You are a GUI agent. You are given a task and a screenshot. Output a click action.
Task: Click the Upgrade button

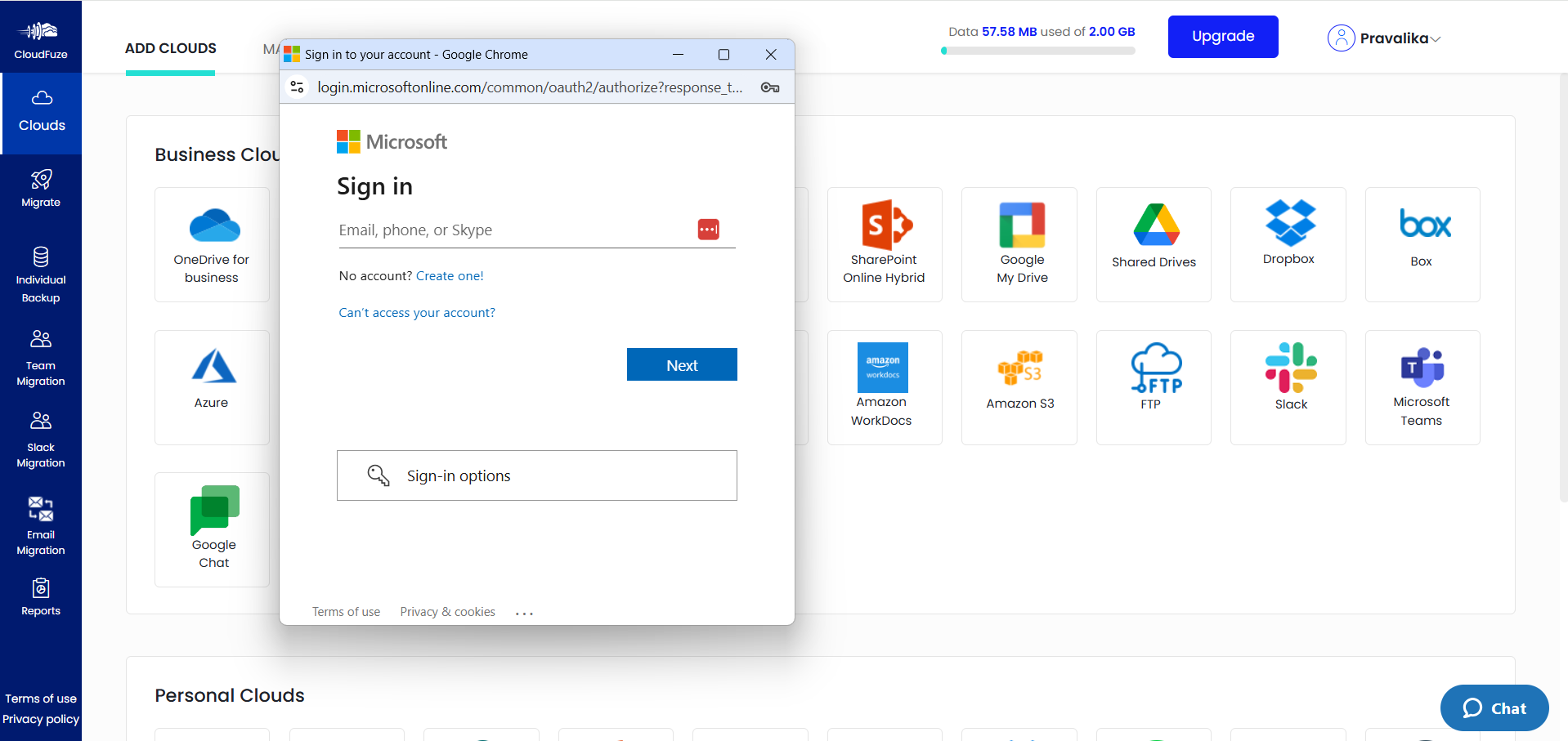[1223, 37]
